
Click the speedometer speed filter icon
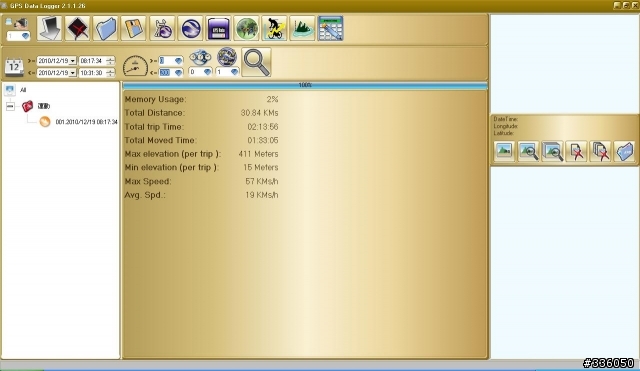(x=135, y=66)
